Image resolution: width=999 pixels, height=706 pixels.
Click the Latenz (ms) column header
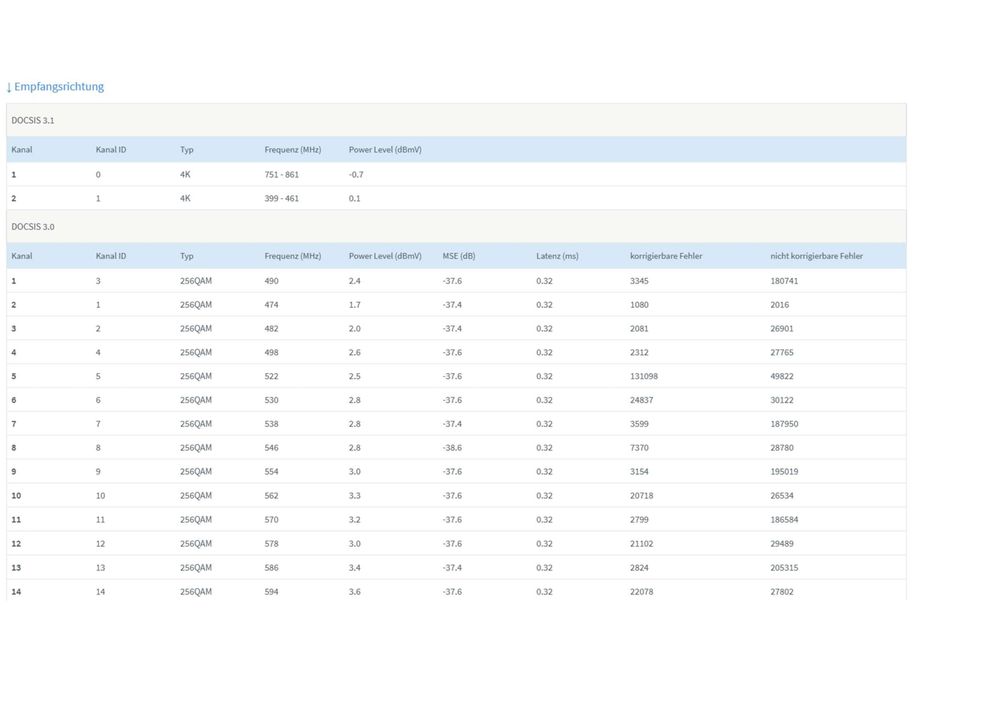(x=557, y=256)
